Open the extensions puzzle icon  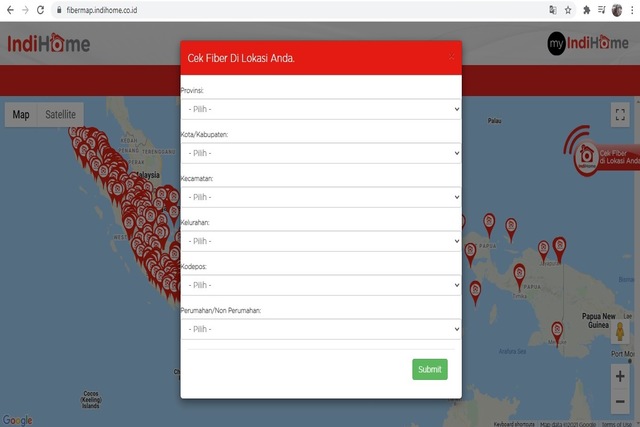tap(587, 10)
